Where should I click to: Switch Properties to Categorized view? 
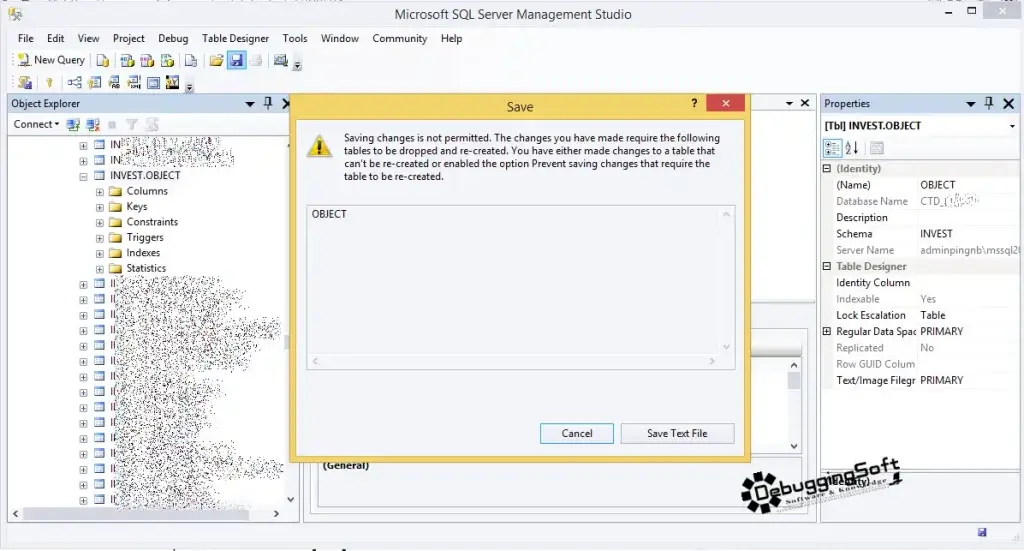pyautogui.click(x=833, y=148)
